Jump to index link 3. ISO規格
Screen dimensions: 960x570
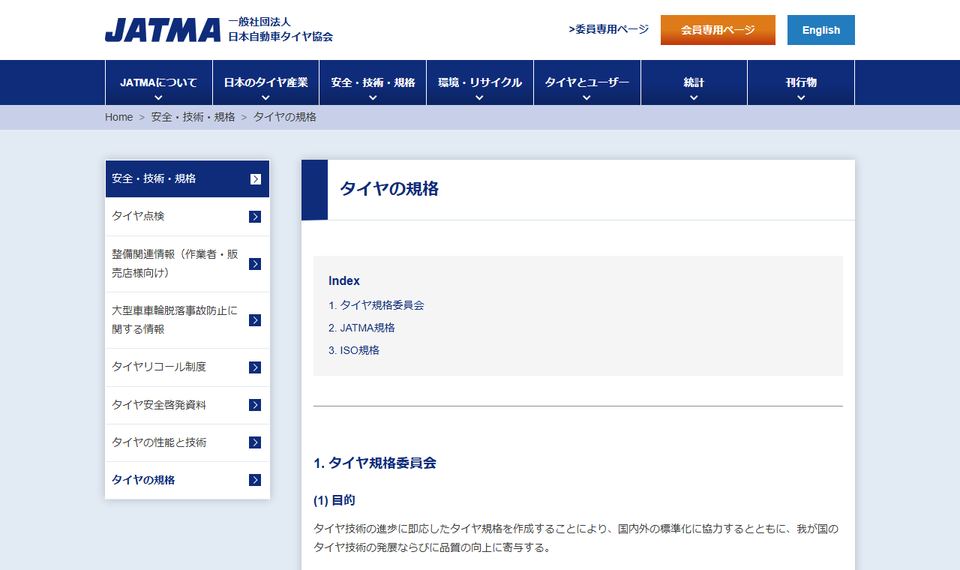click(x=354, y=350)
